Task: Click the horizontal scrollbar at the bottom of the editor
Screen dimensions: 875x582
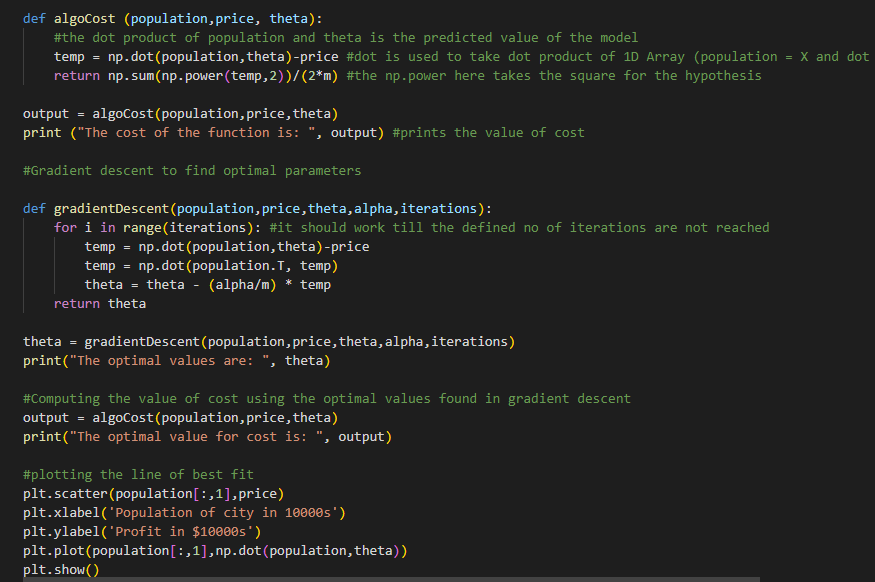Action: click(x=391, y=579)
